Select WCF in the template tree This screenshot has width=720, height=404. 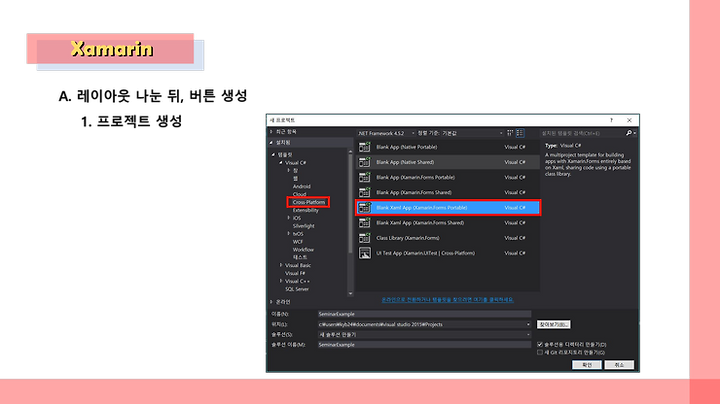[x=298, y=242]
